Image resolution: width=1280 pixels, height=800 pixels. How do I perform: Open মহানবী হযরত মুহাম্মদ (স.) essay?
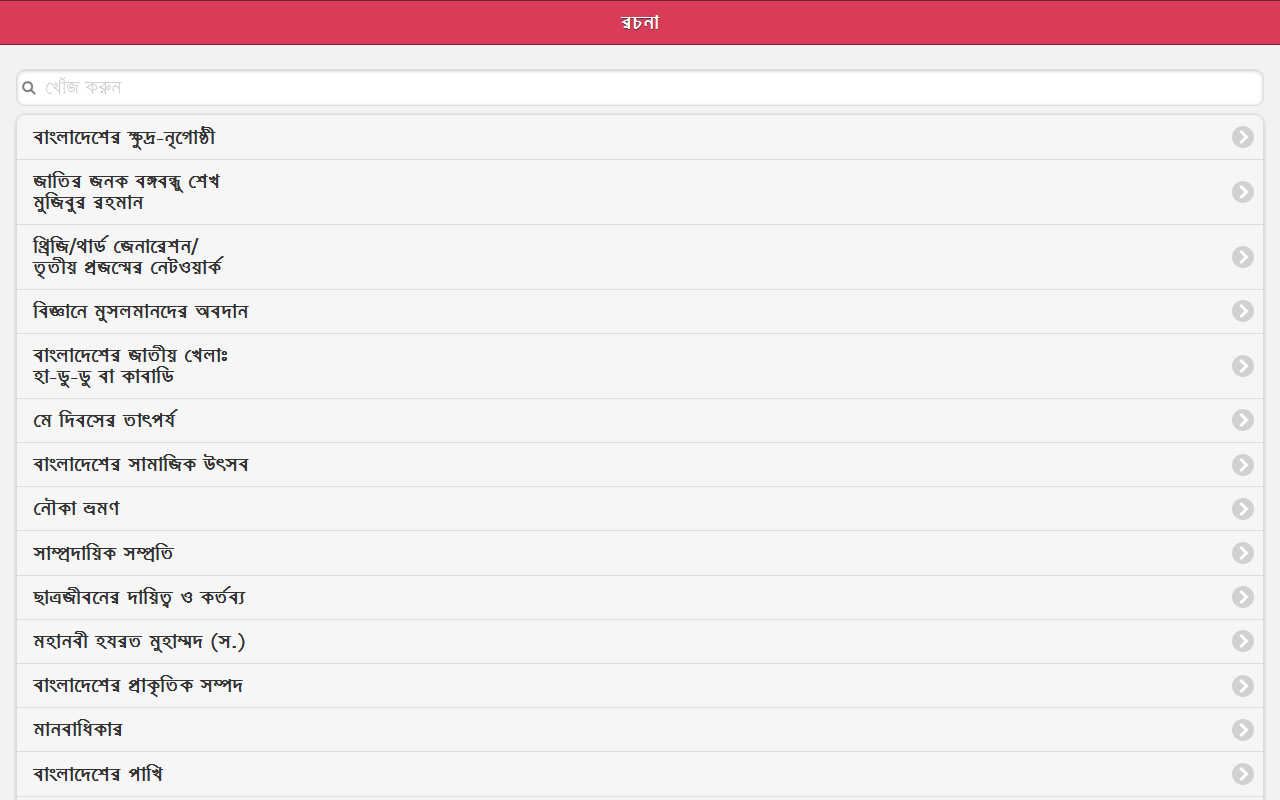(x=140, y=642)
